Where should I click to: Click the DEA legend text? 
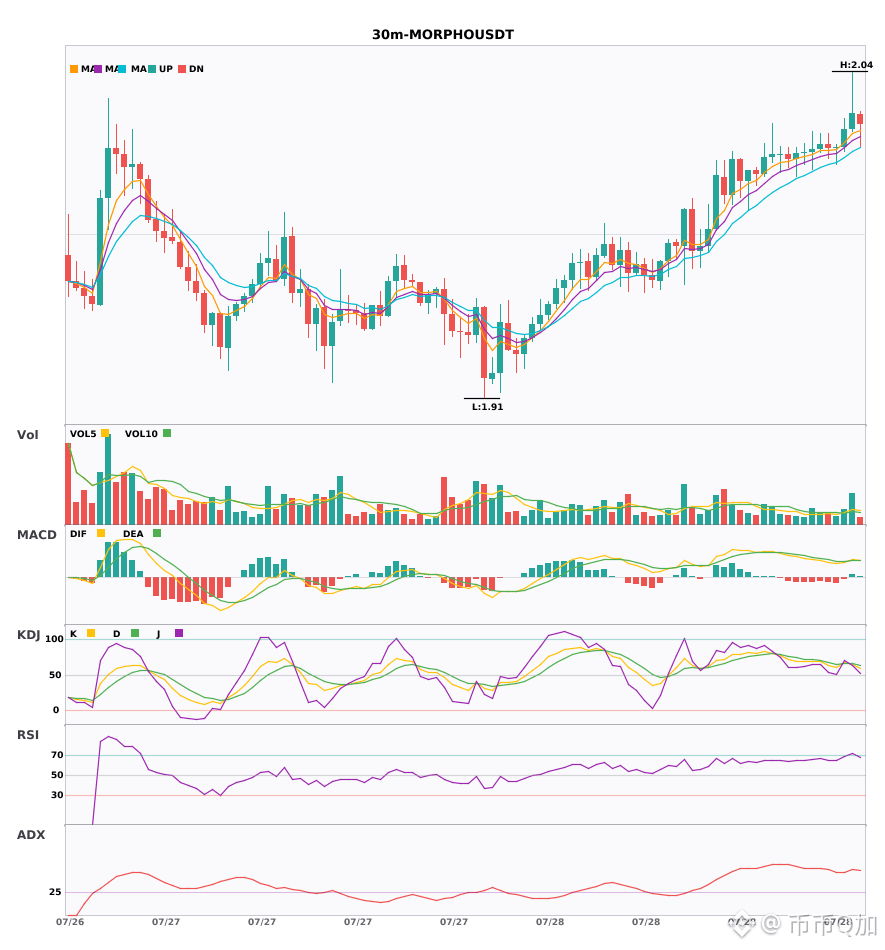133,534
